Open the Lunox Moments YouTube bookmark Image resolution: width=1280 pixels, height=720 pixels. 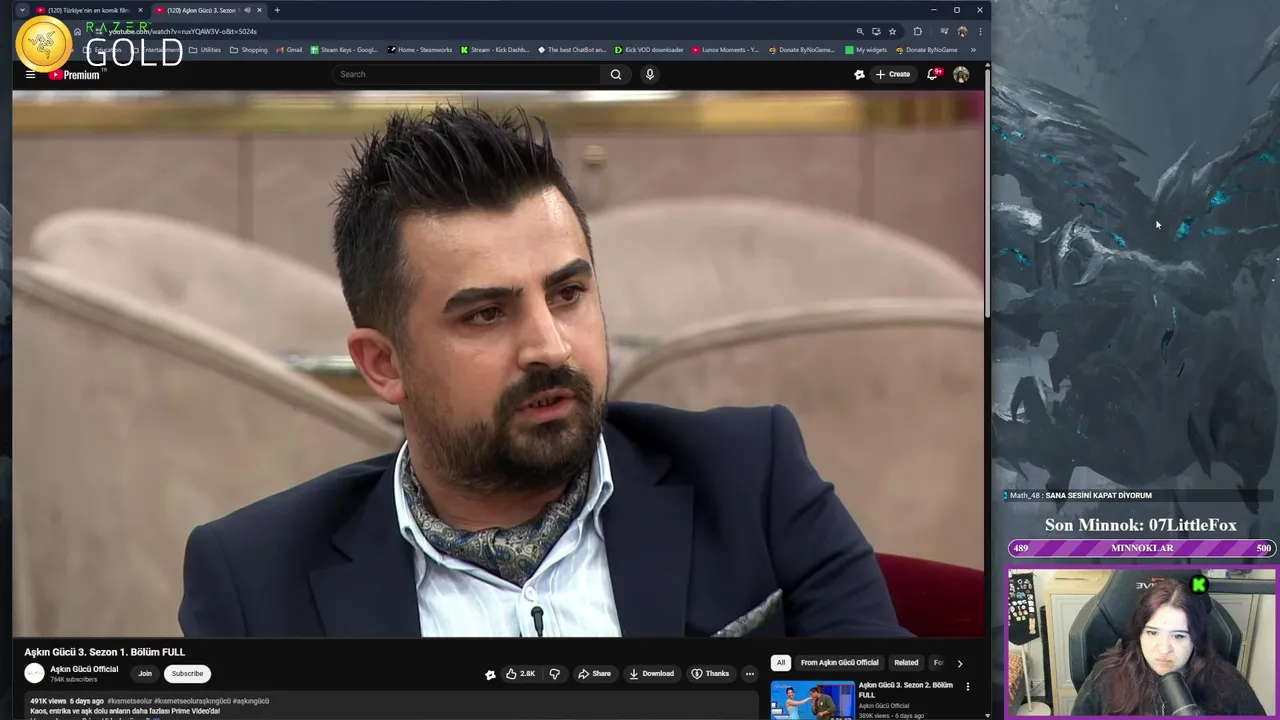726,50
